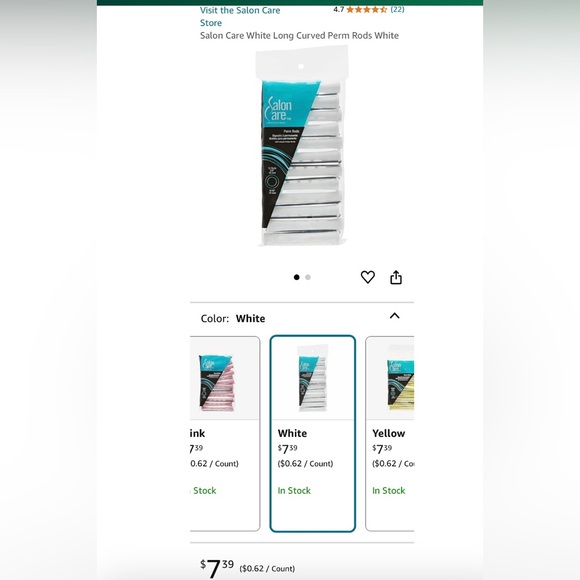Screen dimensions: 580x580
Task: Click the In Stock label under Yellow
Action: (388, 490)
